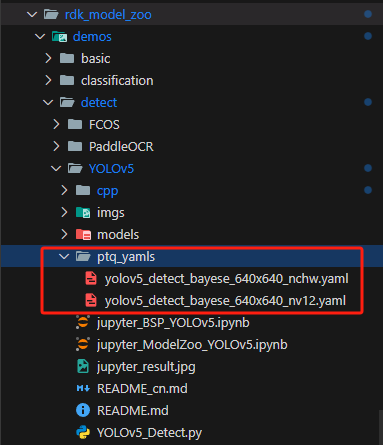Click the markdown icon beside README_cn.md

[x=83, y=388]
